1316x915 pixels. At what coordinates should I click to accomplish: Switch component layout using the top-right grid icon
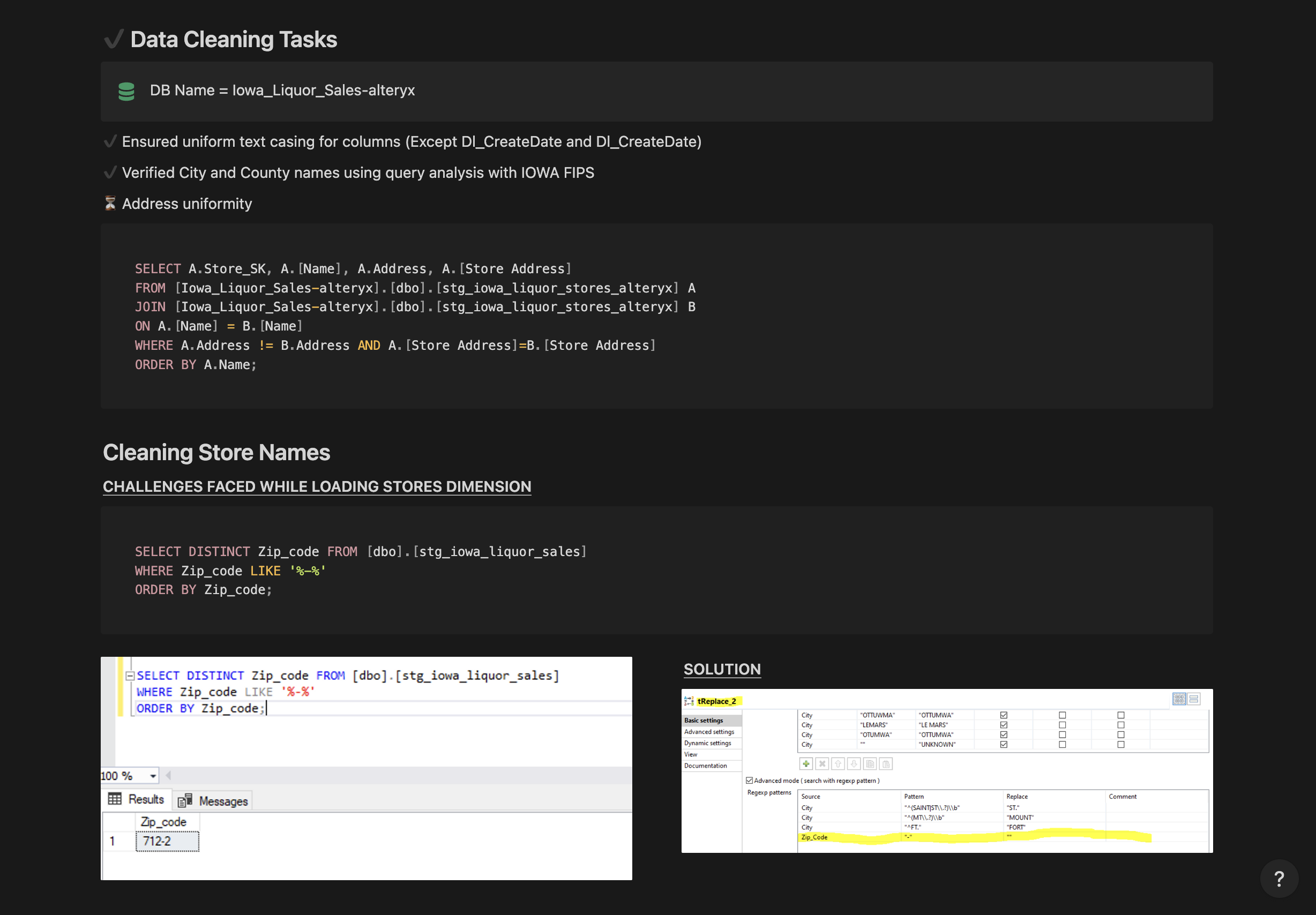1179,700
